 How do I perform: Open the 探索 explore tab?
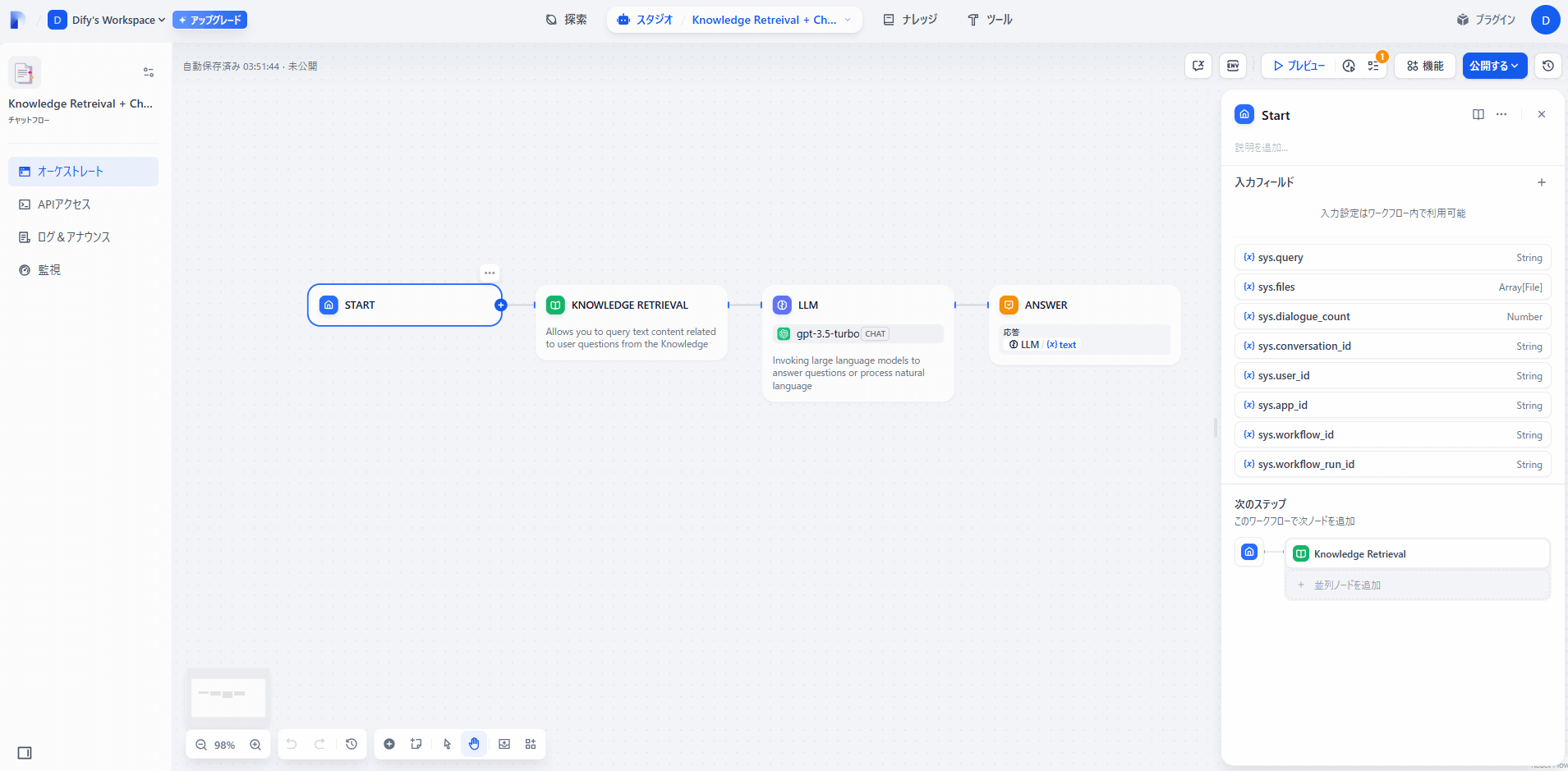(x=567, y=20)
